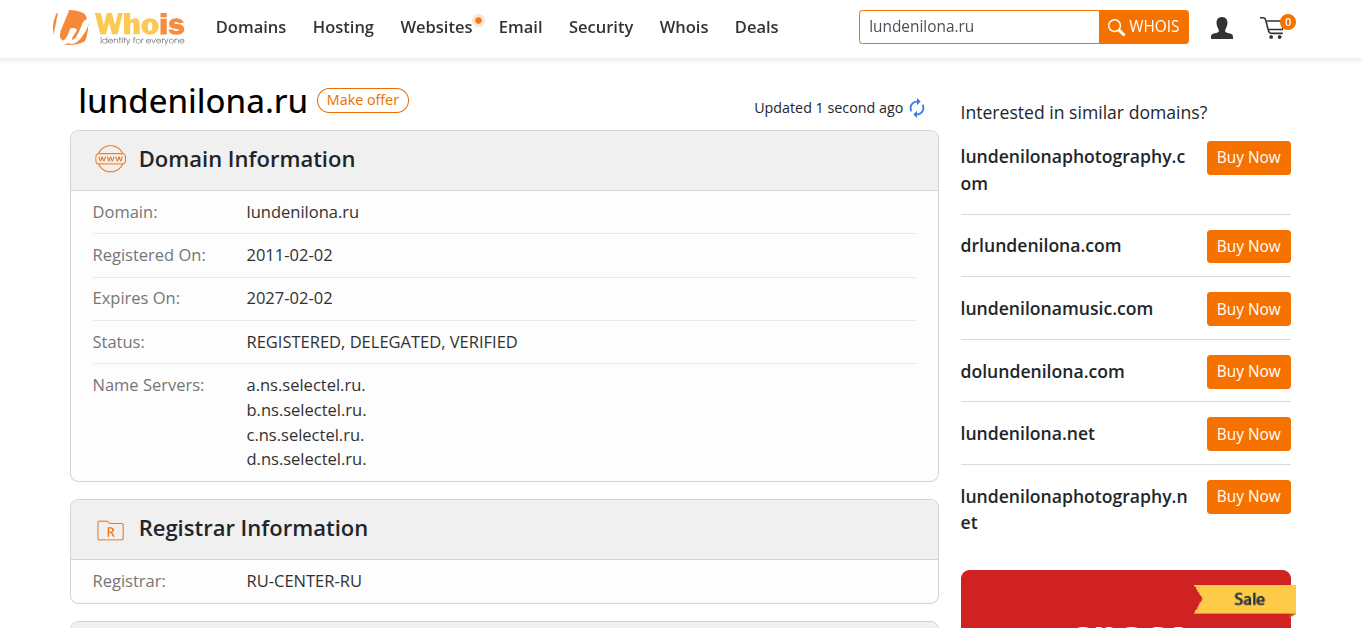Click the registrar value RU-CENTER-RU

(304, 581)
